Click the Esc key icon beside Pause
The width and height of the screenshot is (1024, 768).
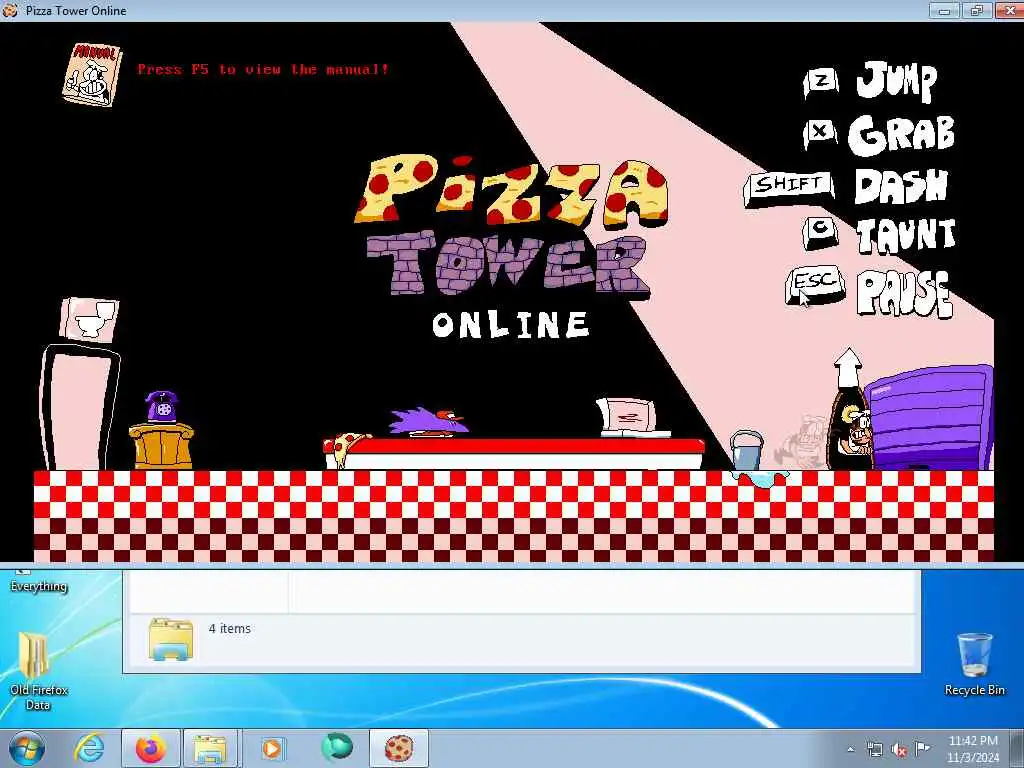815,284
